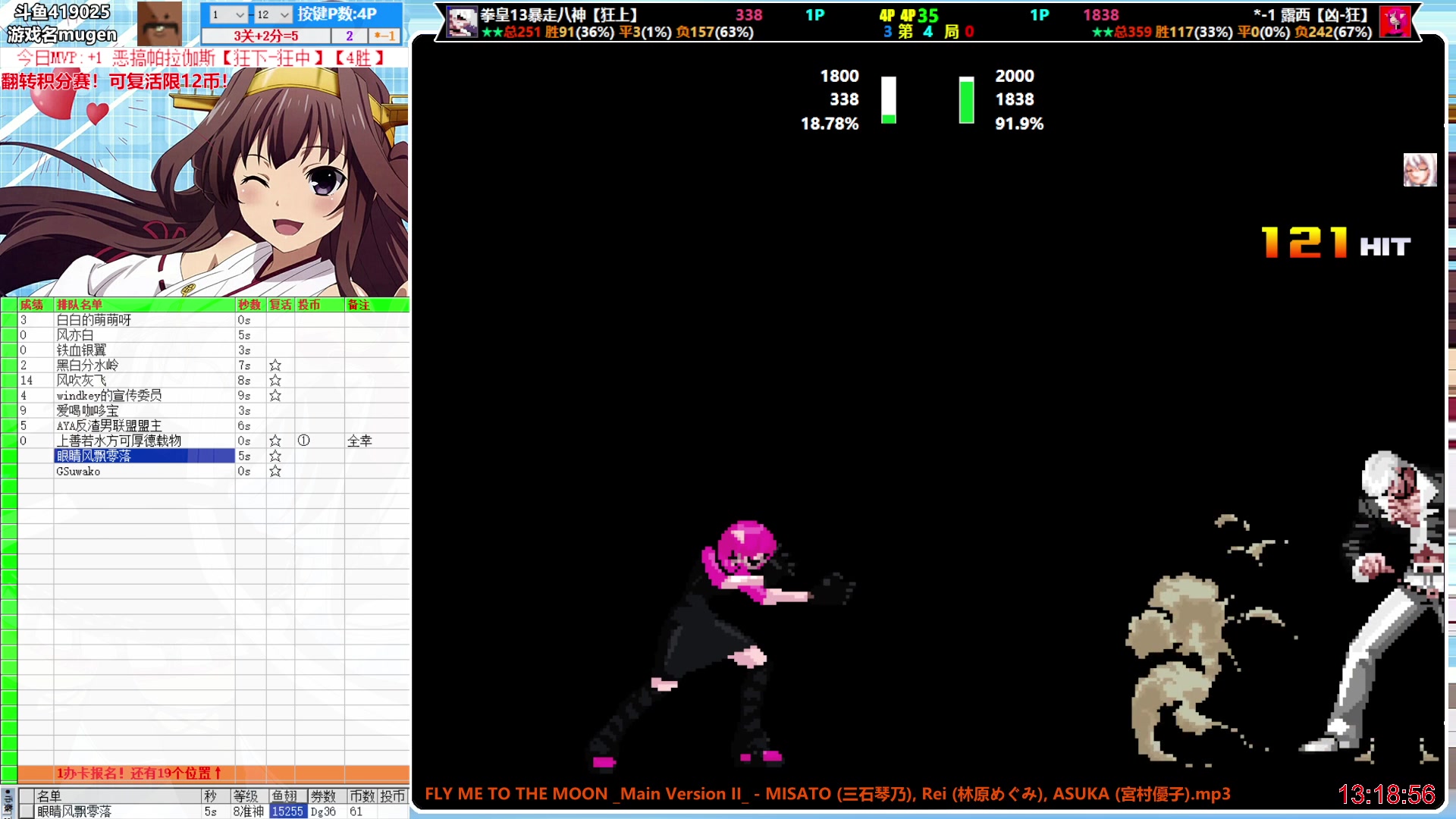This screenshot has height=819, width=1456.
Task: Click the 3关+2分=5 score cell
Action: pos(265,36)
